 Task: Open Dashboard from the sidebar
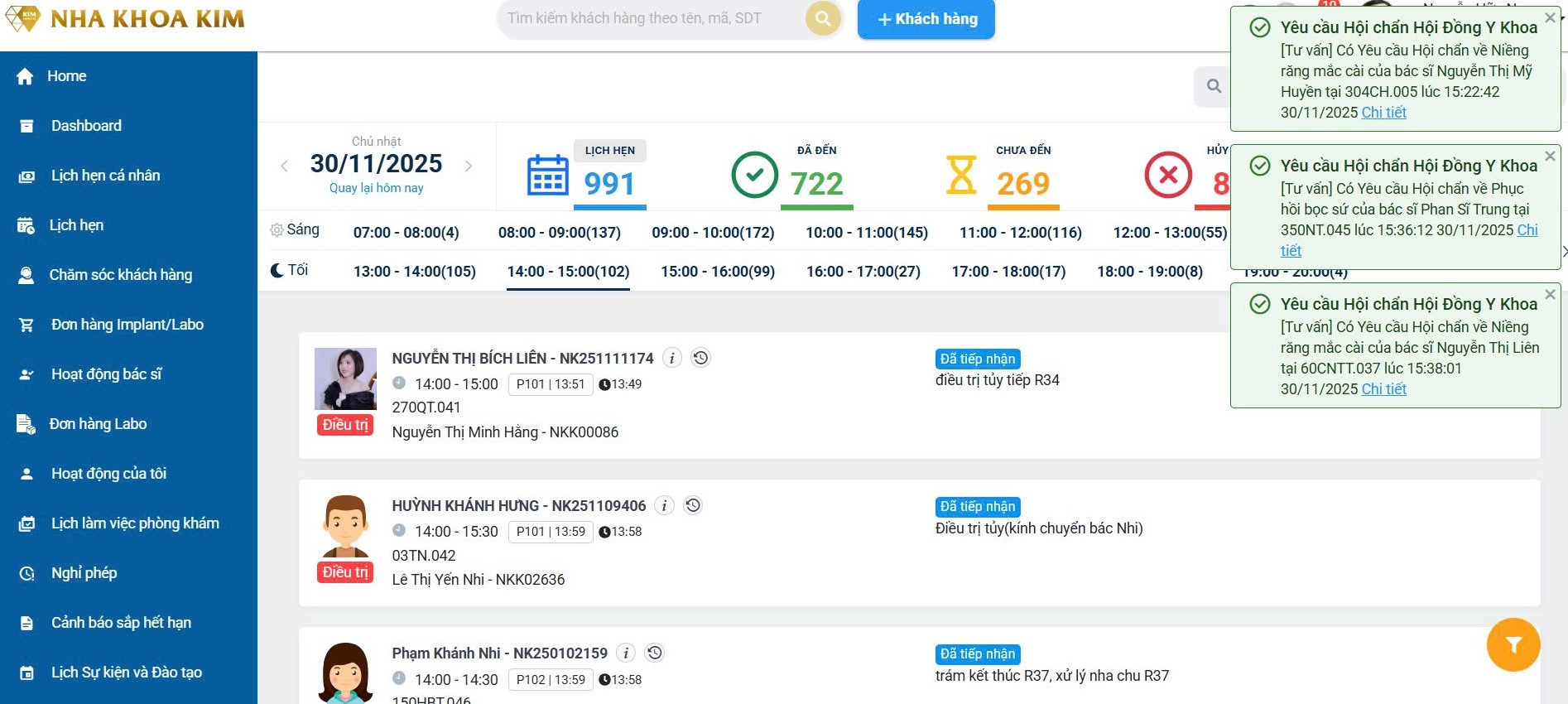86,126
